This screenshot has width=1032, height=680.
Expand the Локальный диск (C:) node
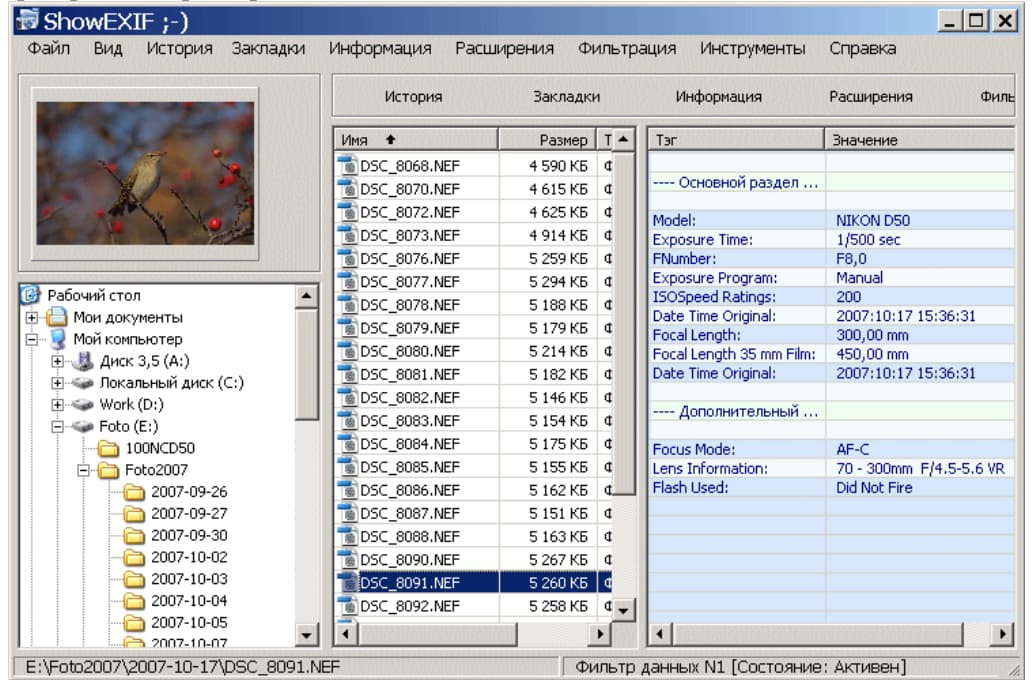tap(58, 383)
